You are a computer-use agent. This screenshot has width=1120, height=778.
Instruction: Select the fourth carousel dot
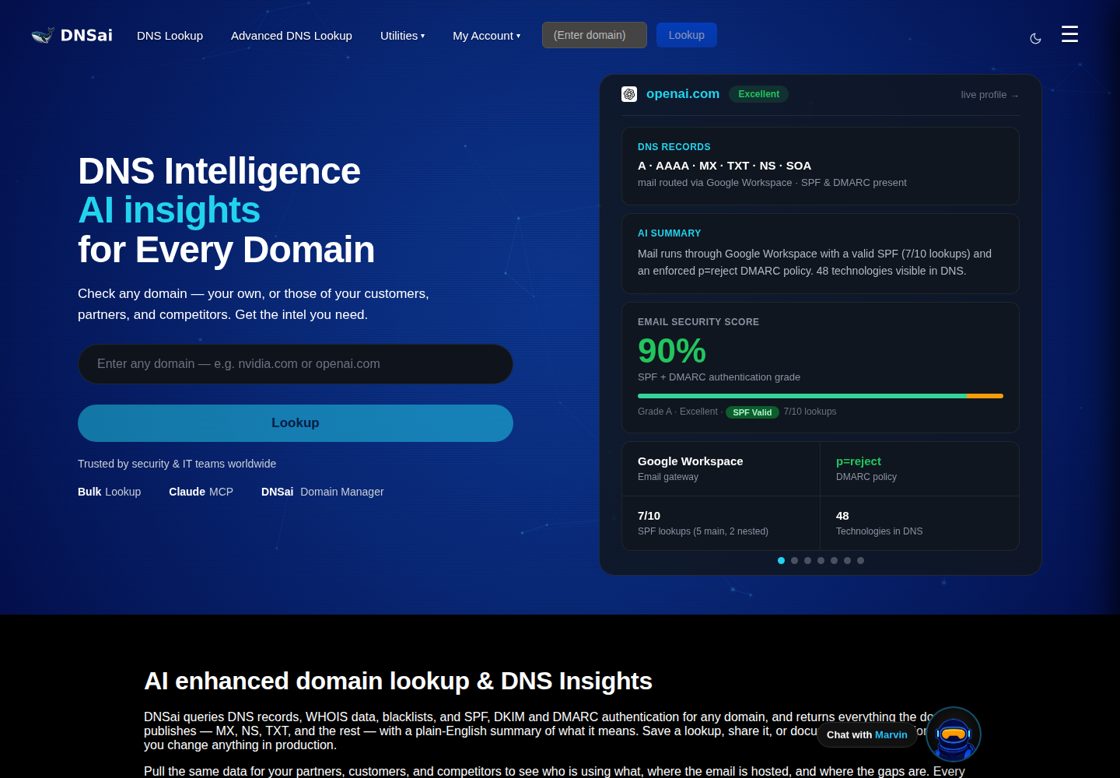coord(821,561)
